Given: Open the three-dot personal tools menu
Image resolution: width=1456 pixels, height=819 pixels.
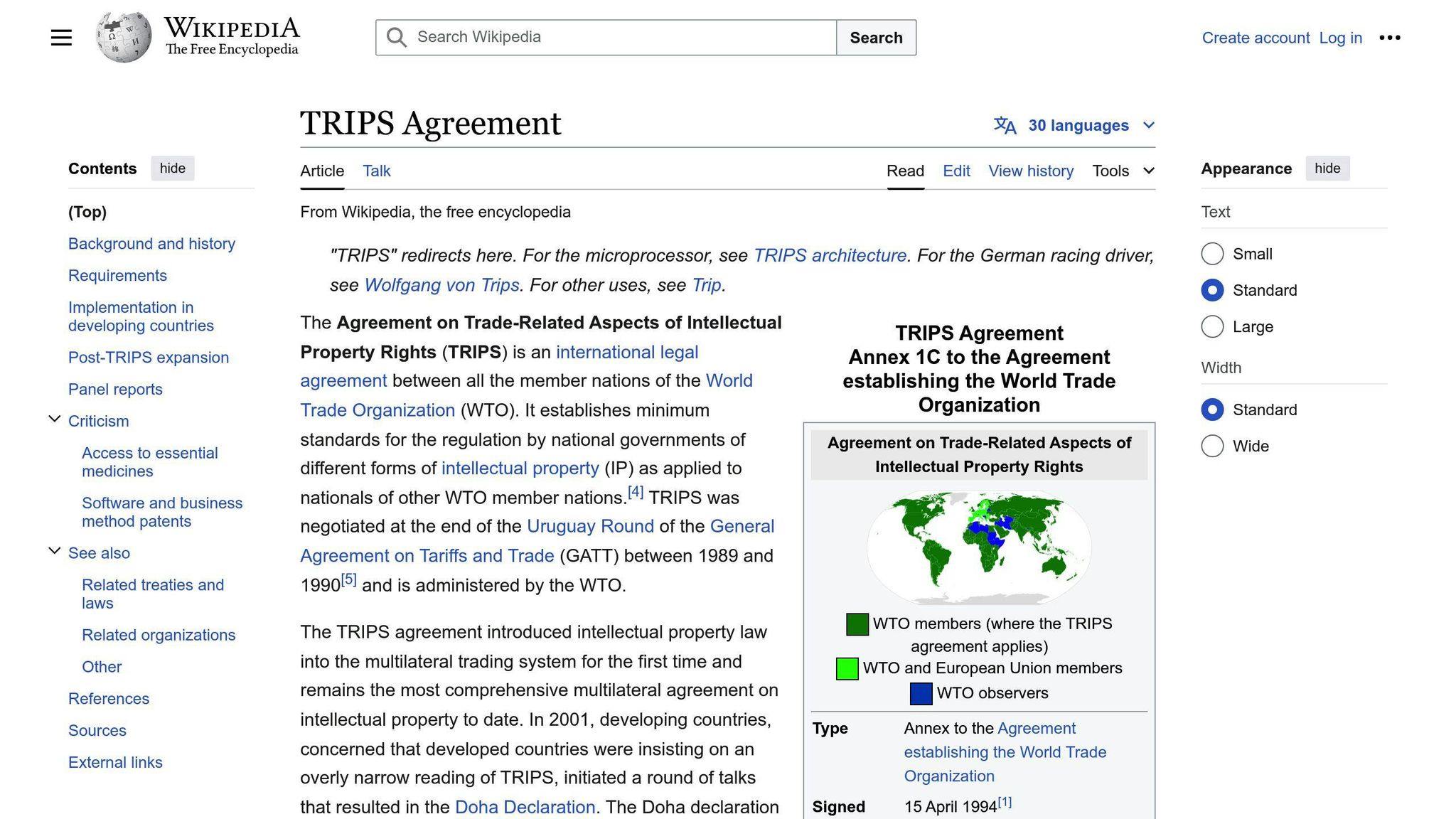Looking at the screenshot, I should 1389,38.
